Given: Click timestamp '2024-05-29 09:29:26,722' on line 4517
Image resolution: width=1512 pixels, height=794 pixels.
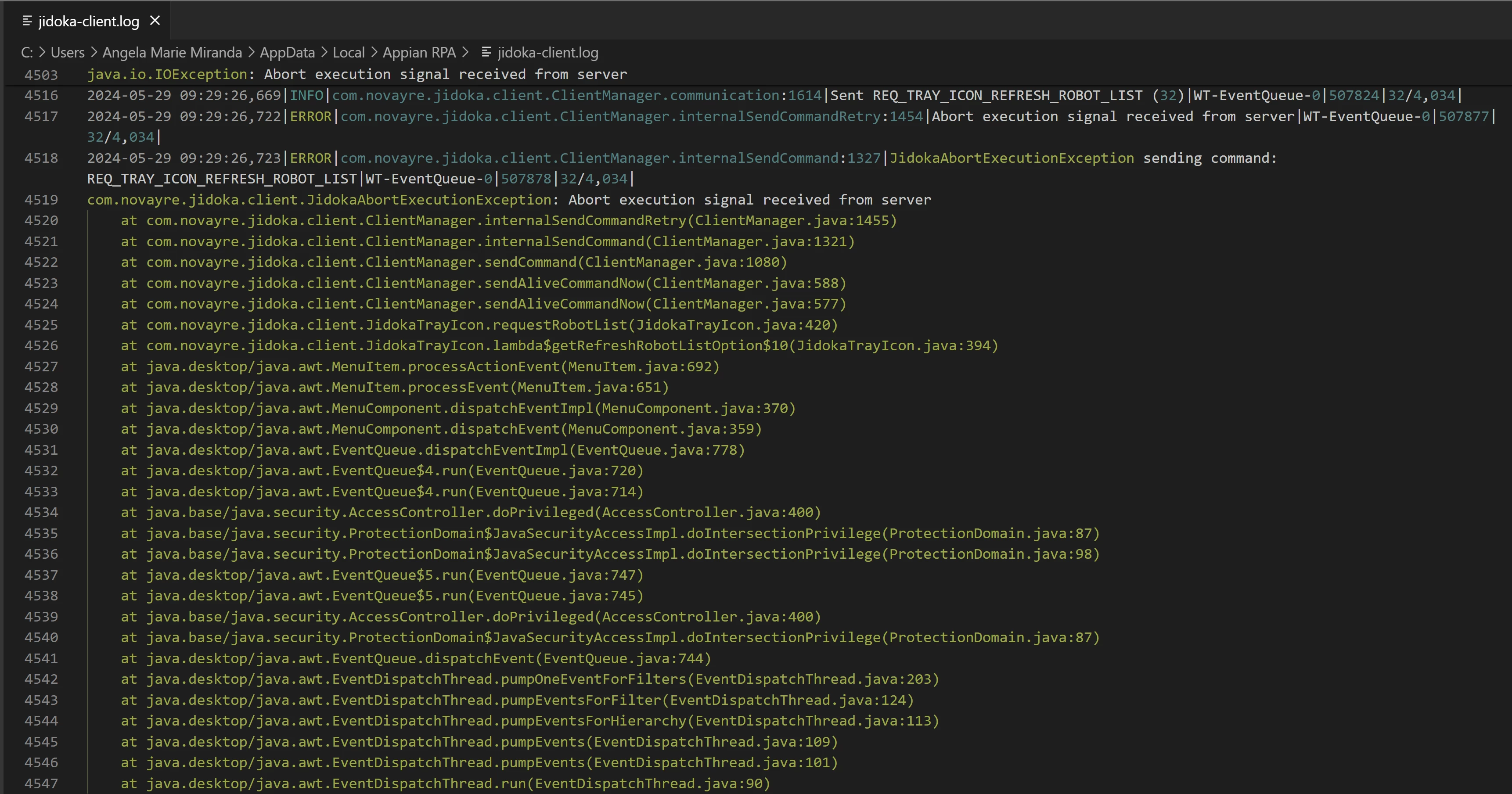Looking at the screenshot, I should click(184, 116).
